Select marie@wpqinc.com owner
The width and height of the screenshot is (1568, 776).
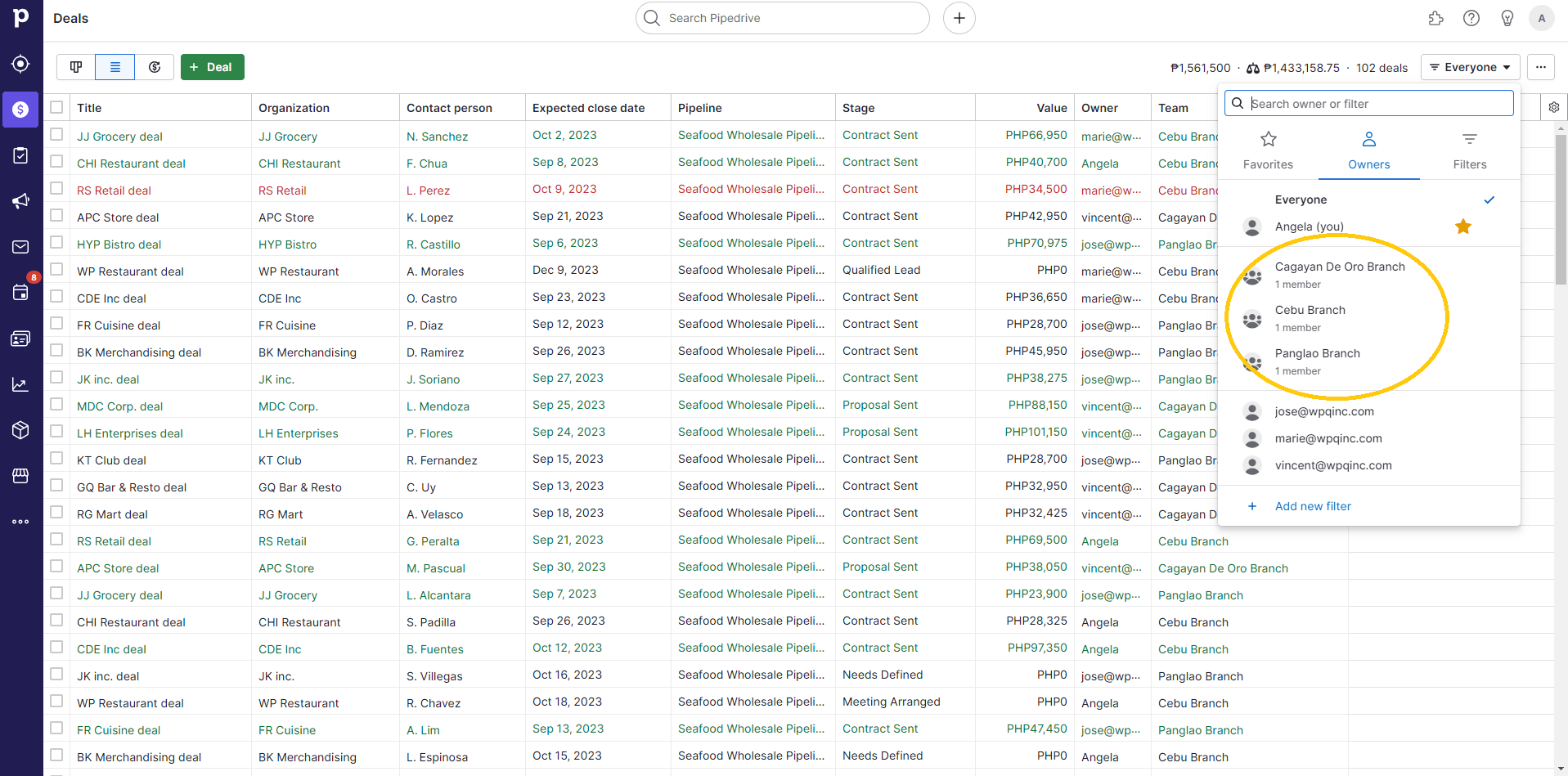tap(1368, 438)
